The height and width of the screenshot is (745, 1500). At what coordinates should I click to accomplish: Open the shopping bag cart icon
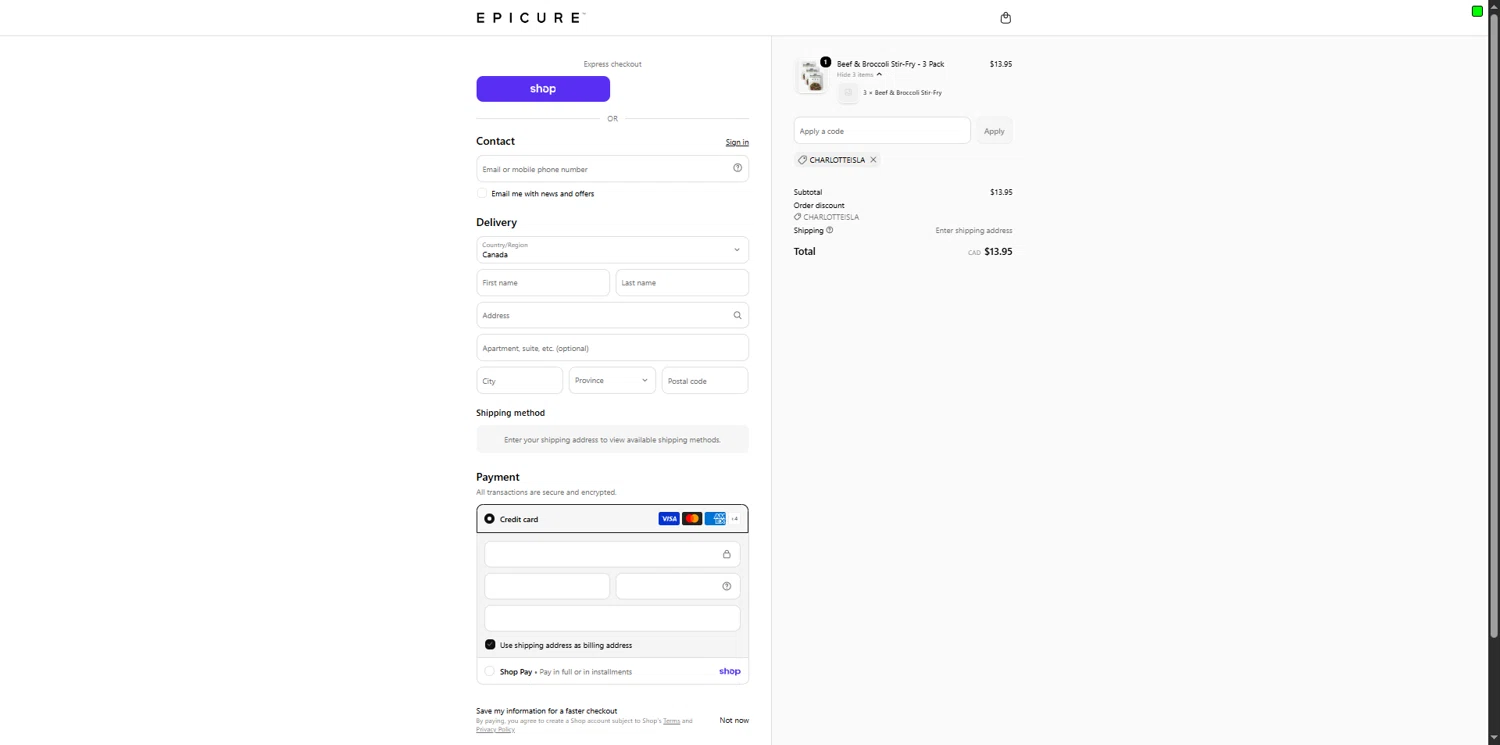point(1006,18)
